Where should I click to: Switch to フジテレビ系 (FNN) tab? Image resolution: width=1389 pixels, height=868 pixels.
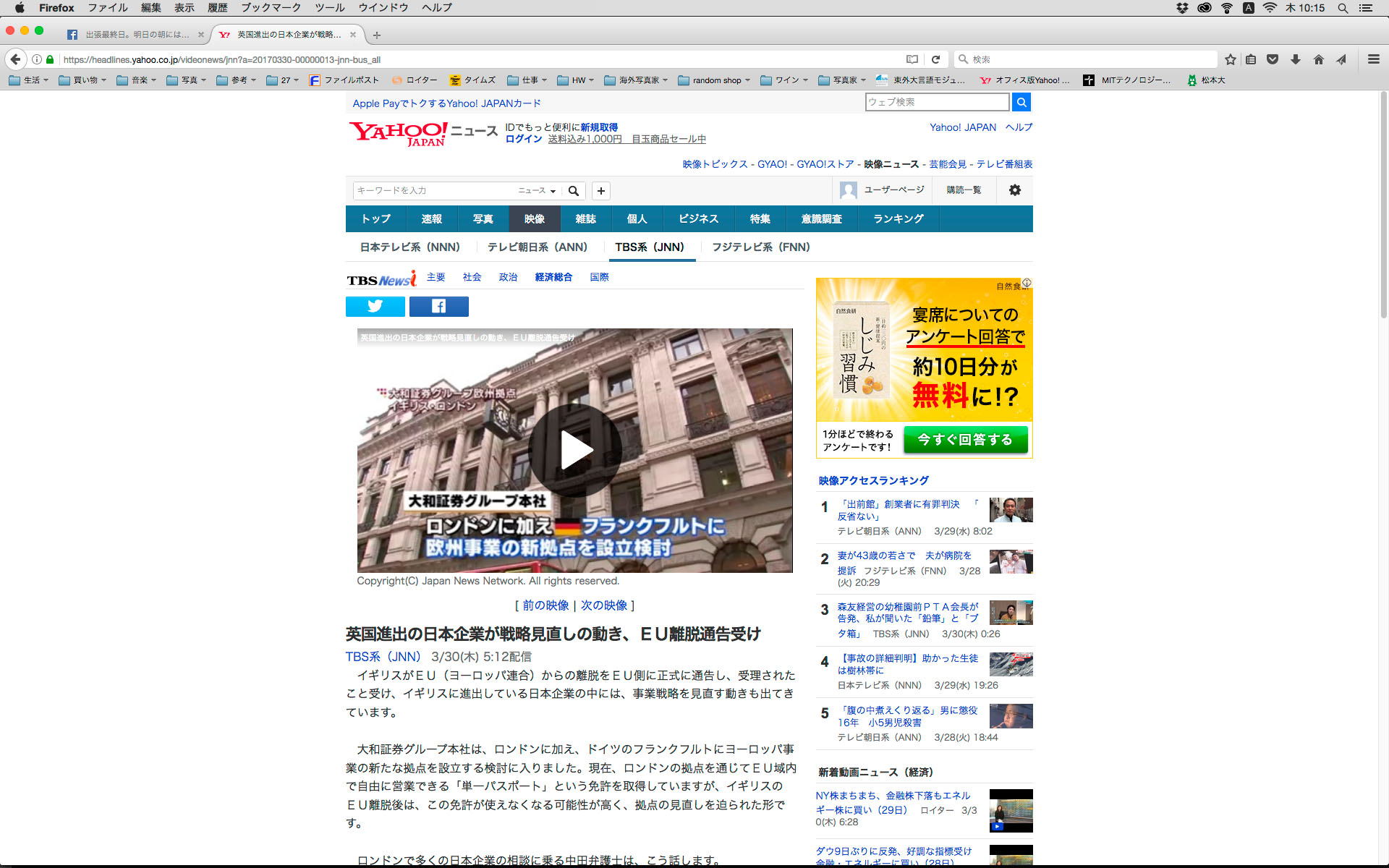[x=760, y=247]
